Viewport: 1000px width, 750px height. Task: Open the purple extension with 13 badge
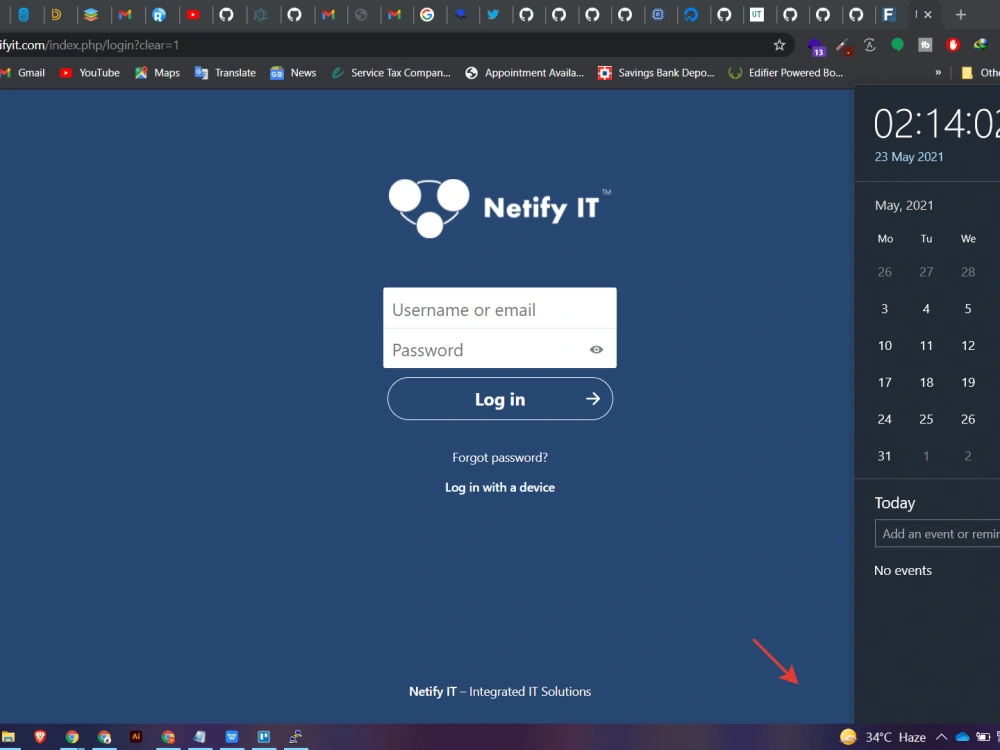pos(816,46)
